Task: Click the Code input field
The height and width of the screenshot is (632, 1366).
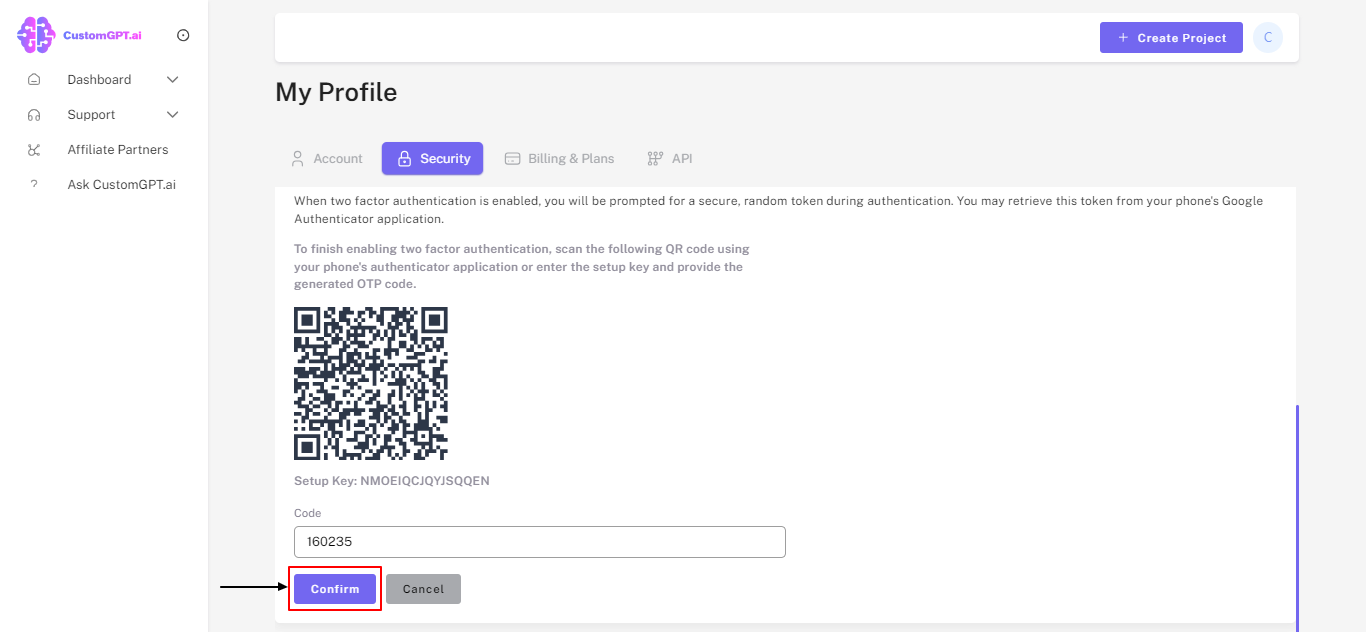Action: pyautogui.click(x=540, y=542)
